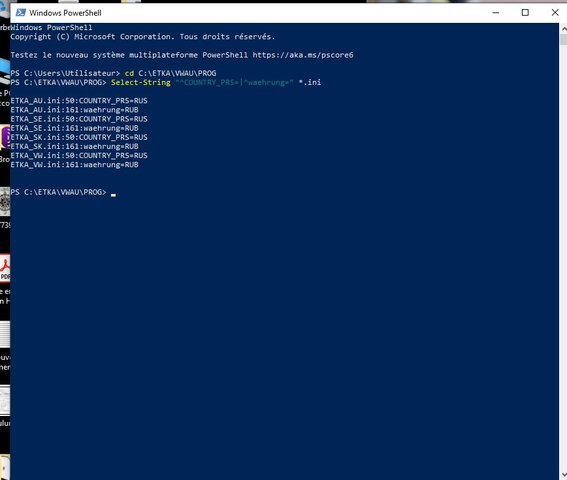This screenshot has width=567, height=480.
Task: Click the ETKA_SE.ini:161:waehrung=RUB output line
Action: pyautogui.click(x=74, y=128)
